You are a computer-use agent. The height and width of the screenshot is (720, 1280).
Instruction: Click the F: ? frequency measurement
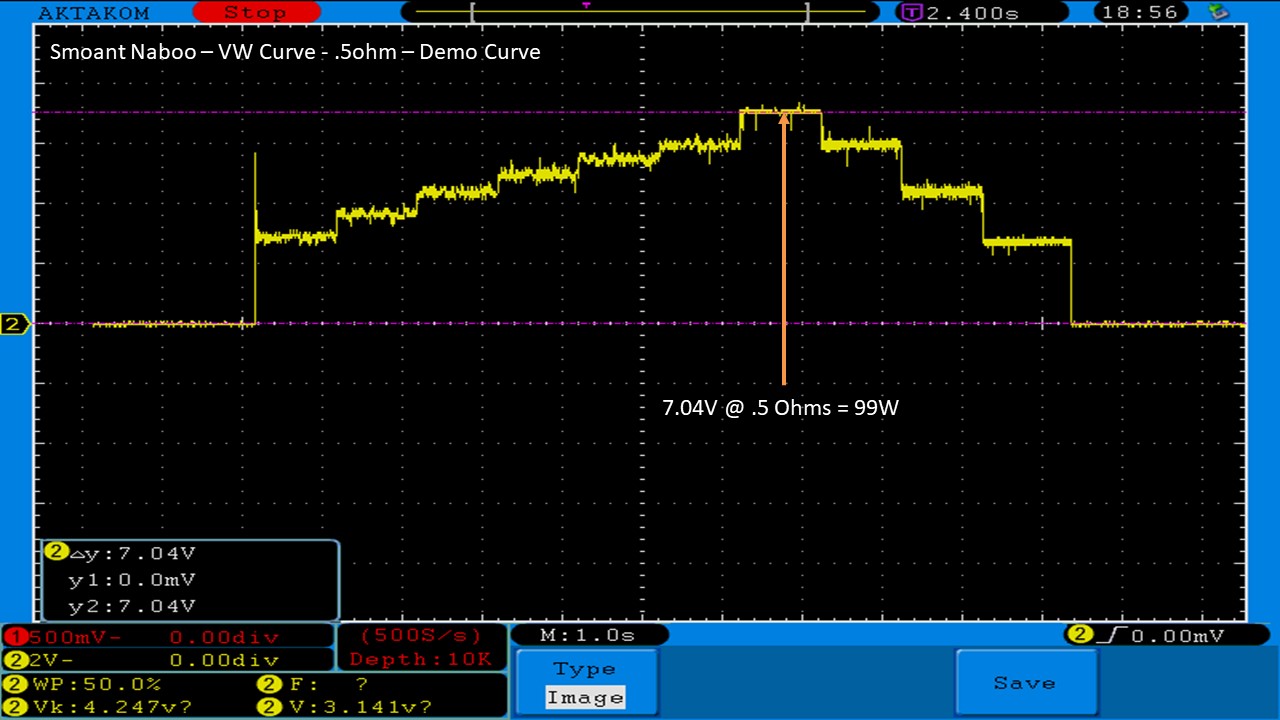coord(328,685)
